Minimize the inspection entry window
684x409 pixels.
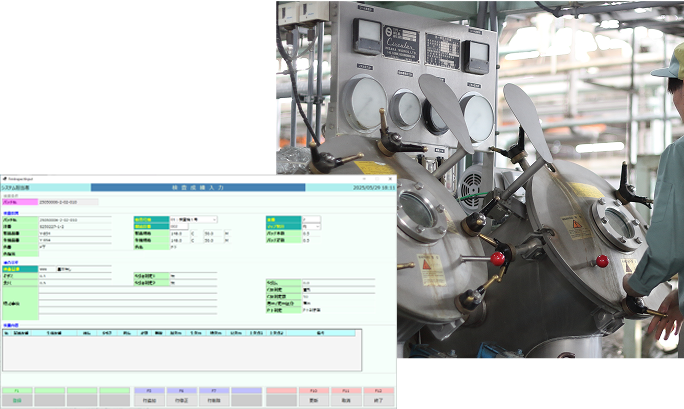tap(363, 178)
